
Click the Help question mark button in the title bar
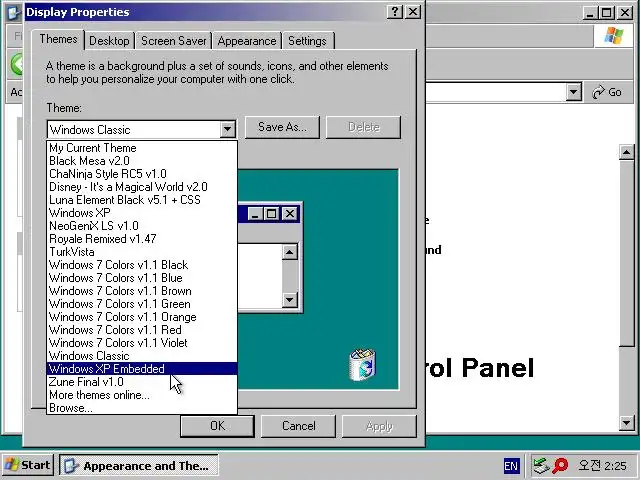coord(395,11)
